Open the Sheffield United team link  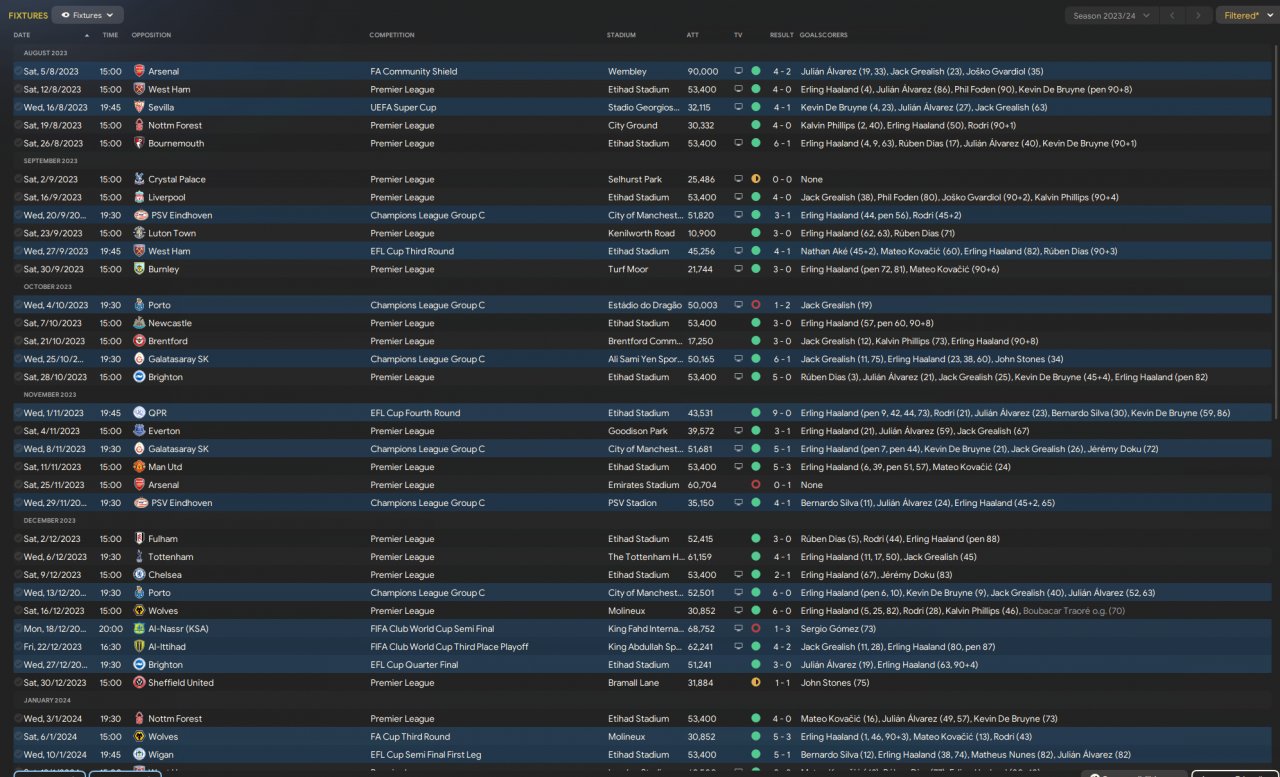pyautogui.click(x=180, y=684)
